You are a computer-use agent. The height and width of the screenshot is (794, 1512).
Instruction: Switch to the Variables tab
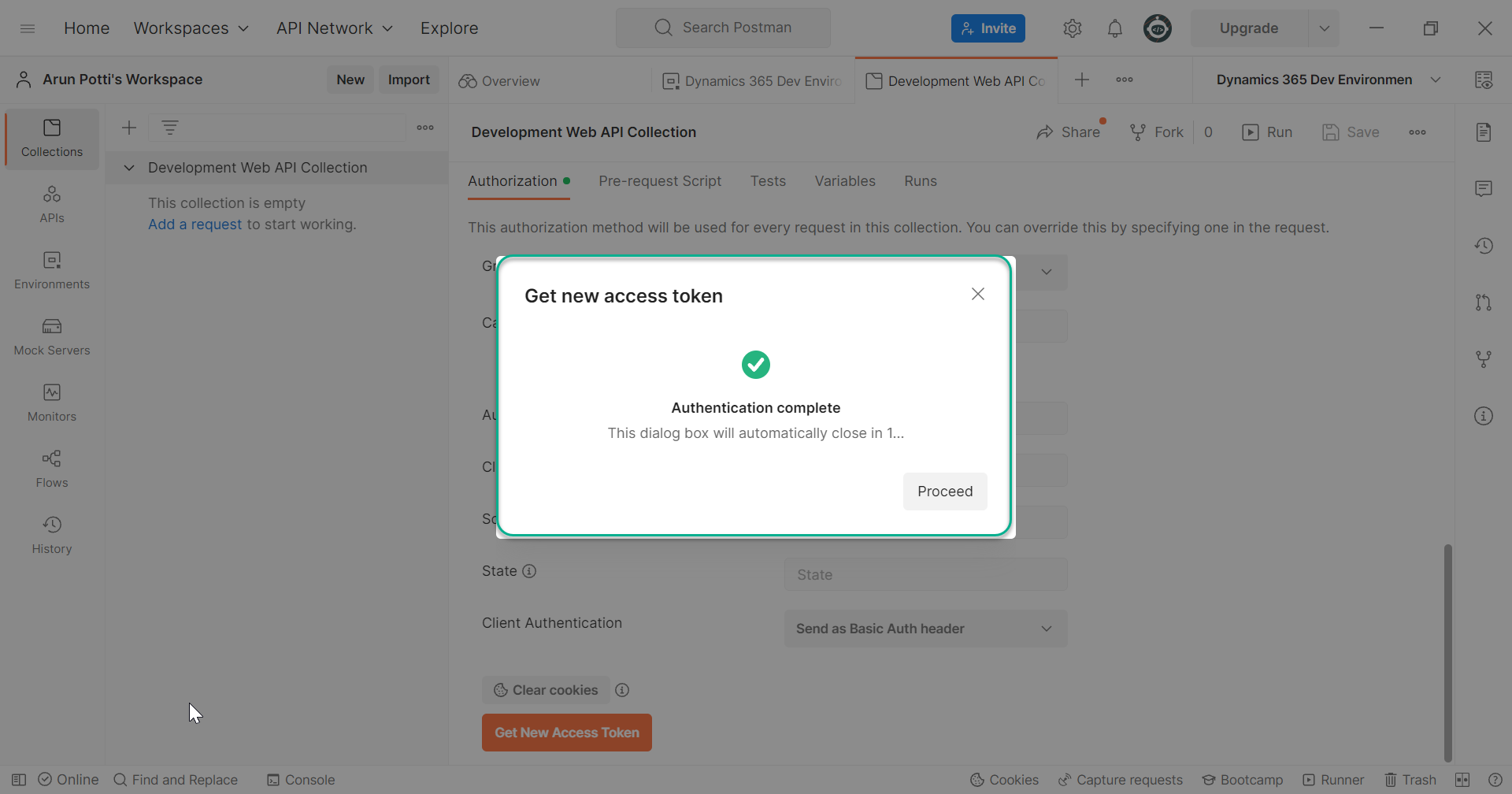(845, 181)
